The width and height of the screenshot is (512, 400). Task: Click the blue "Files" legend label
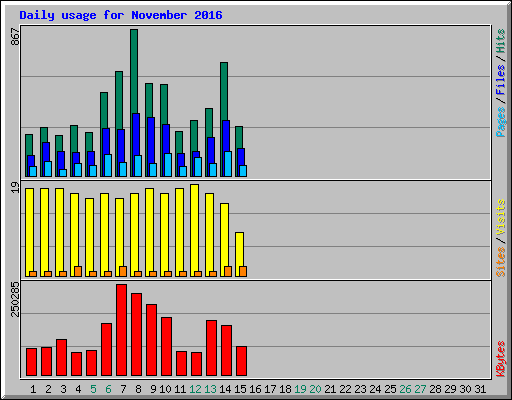[501, 80]
